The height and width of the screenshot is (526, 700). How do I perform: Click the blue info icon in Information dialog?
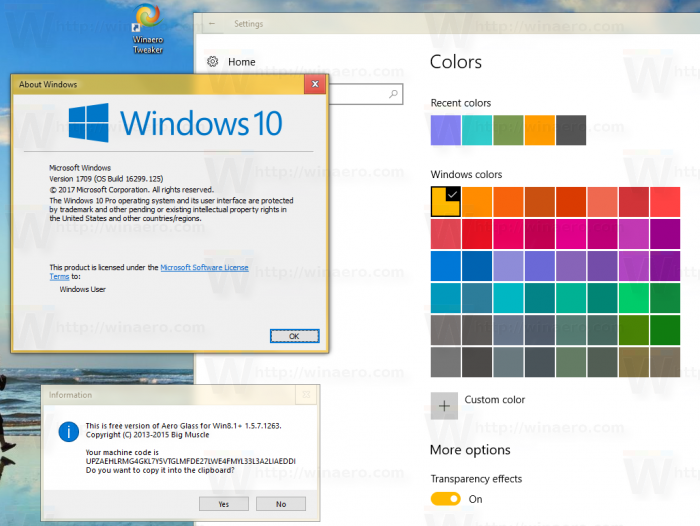pyautogui.click(x=69, y=431)
